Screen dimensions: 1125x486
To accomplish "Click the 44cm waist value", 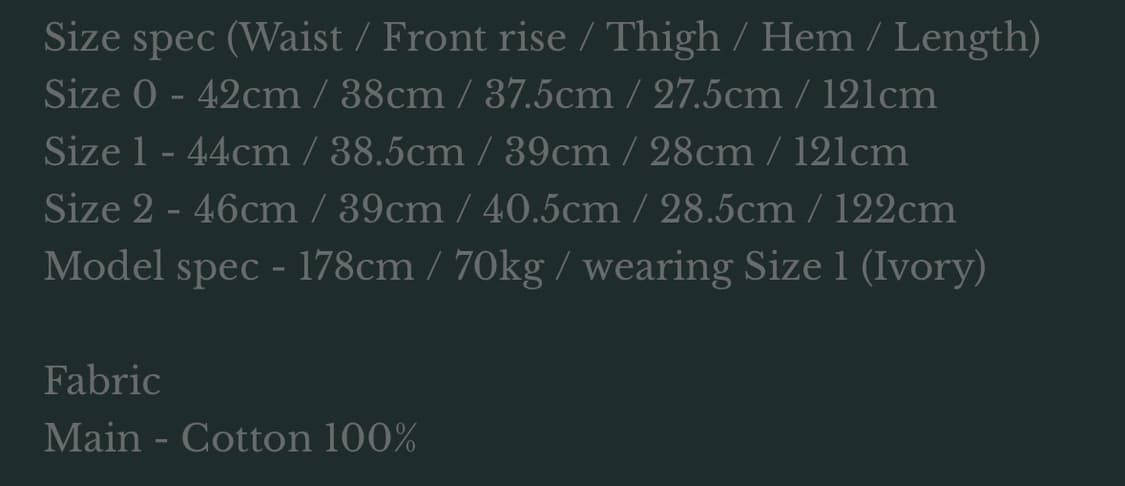I will point(239,152).
